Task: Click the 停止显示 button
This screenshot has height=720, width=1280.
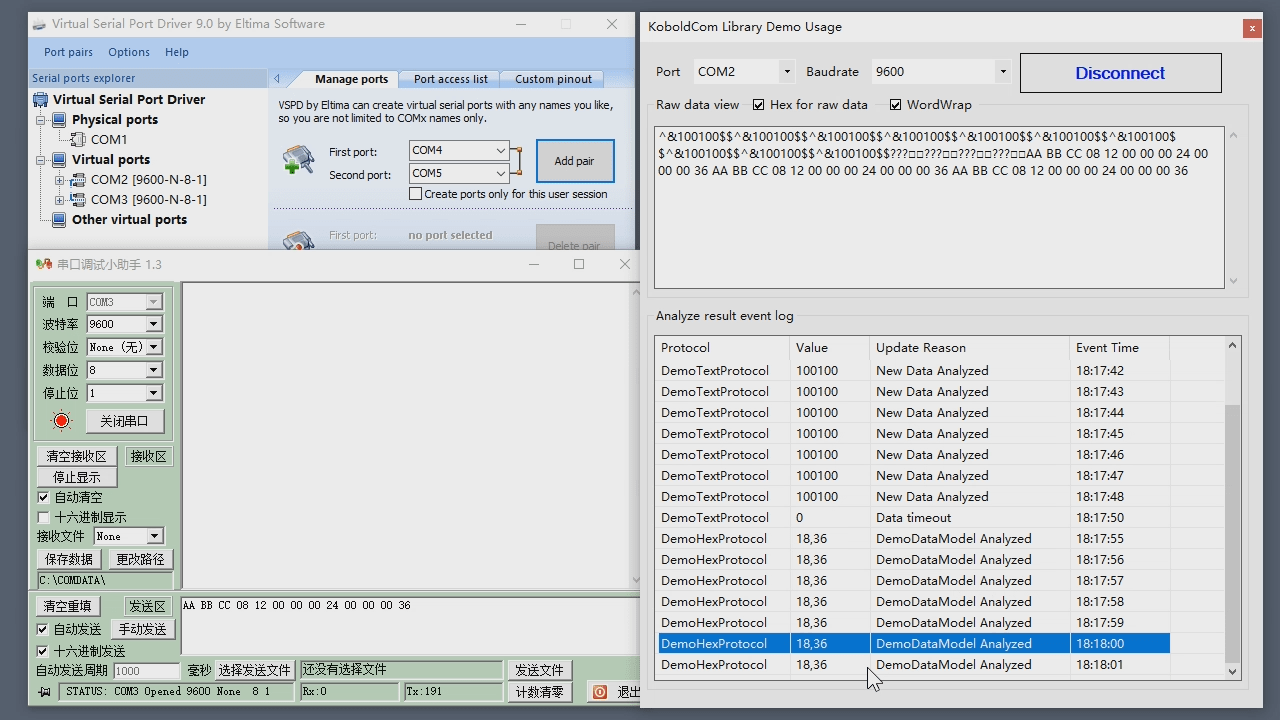Action: [76, 477]
